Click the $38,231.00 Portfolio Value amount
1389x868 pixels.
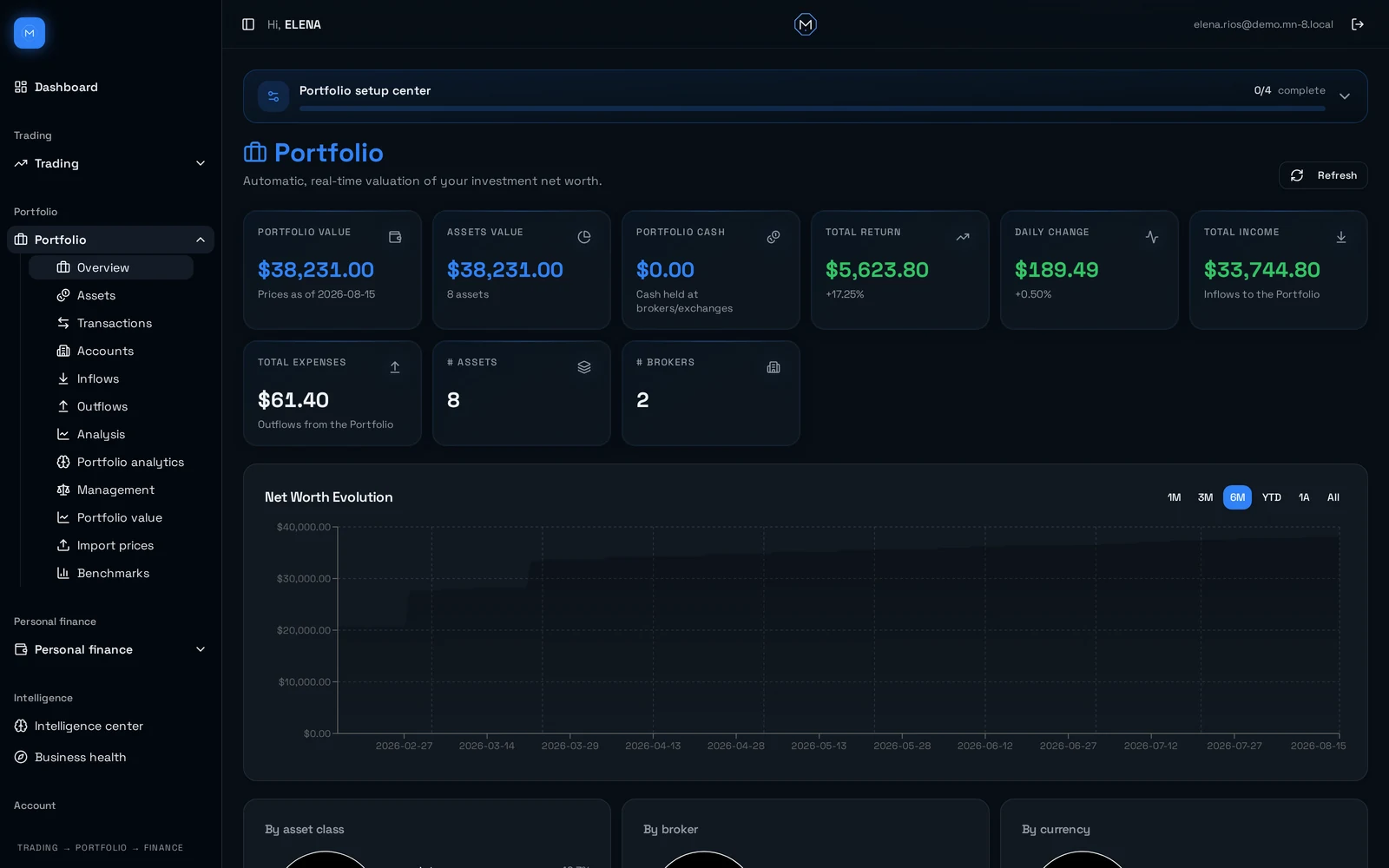click(x=316, y=270)
